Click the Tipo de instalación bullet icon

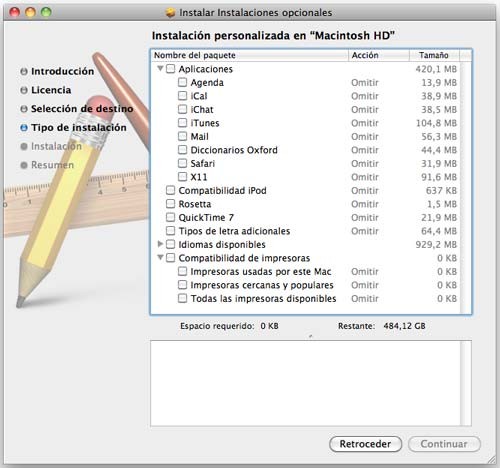point(24,128)
